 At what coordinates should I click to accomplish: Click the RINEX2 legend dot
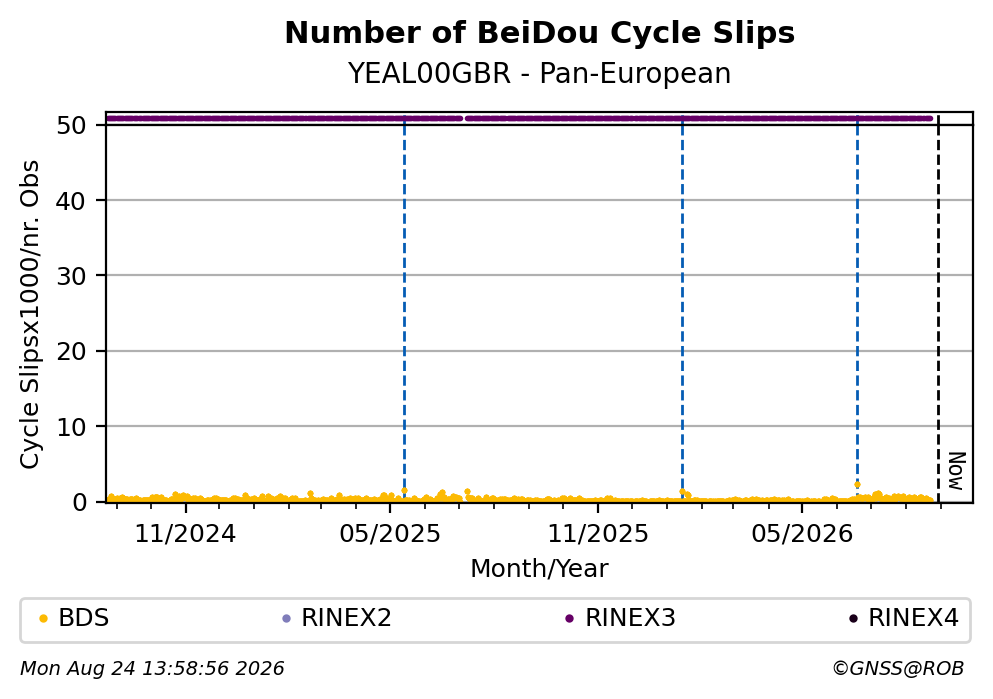click(286, 619)
